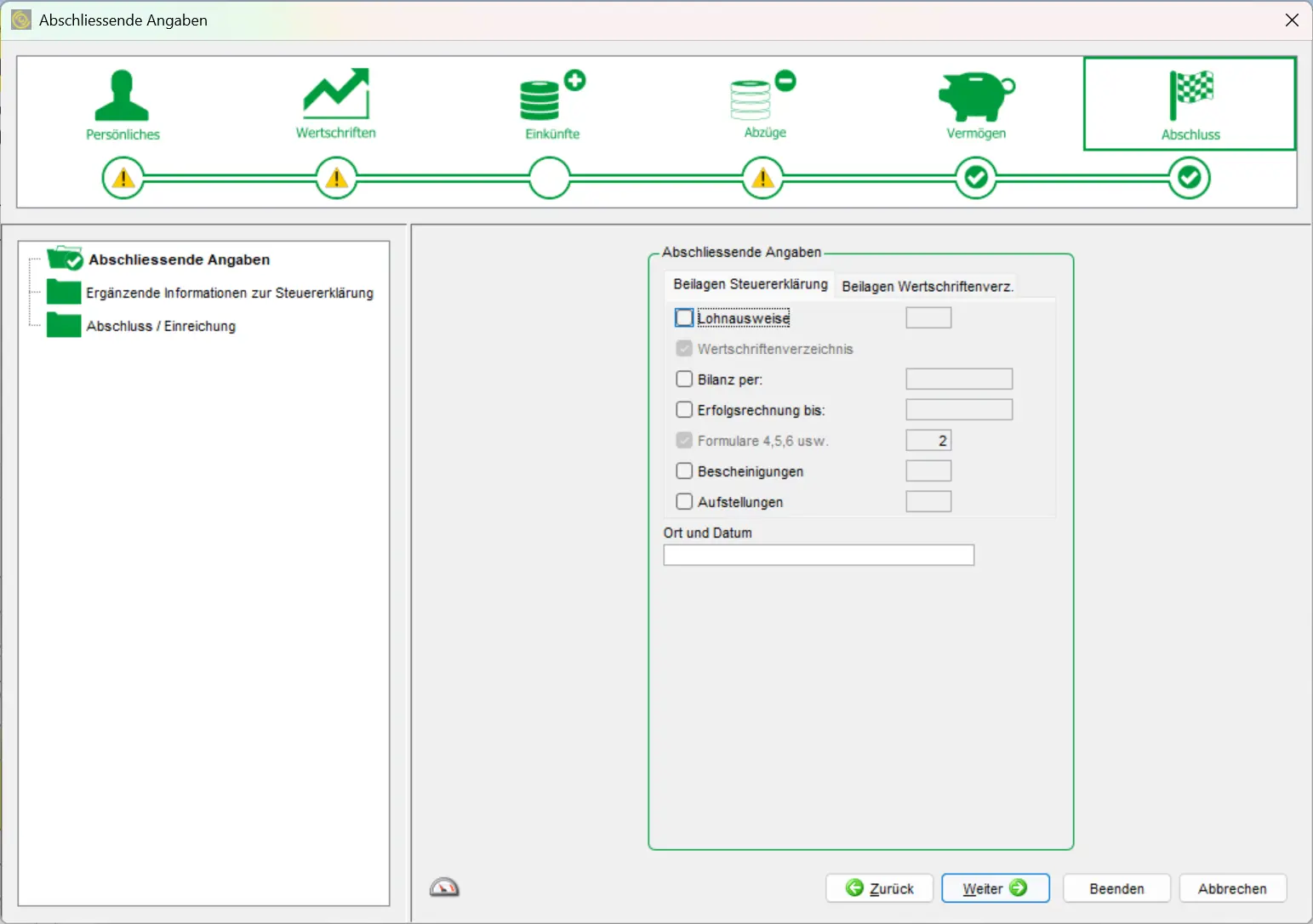The width and height of the screenshot is (1313, 924).
Task: Open the speedometer icon near the bottom
Action: click(445, 887)
